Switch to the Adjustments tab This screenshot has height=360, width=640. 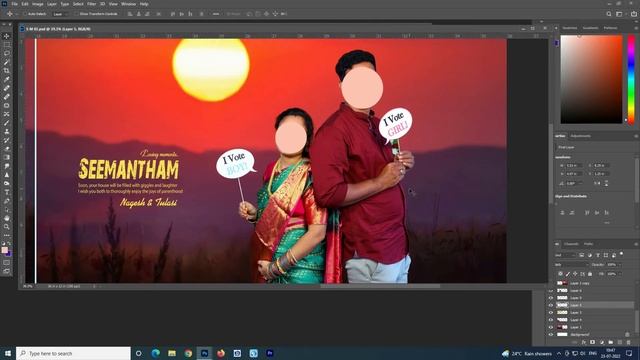pos(580,136)
